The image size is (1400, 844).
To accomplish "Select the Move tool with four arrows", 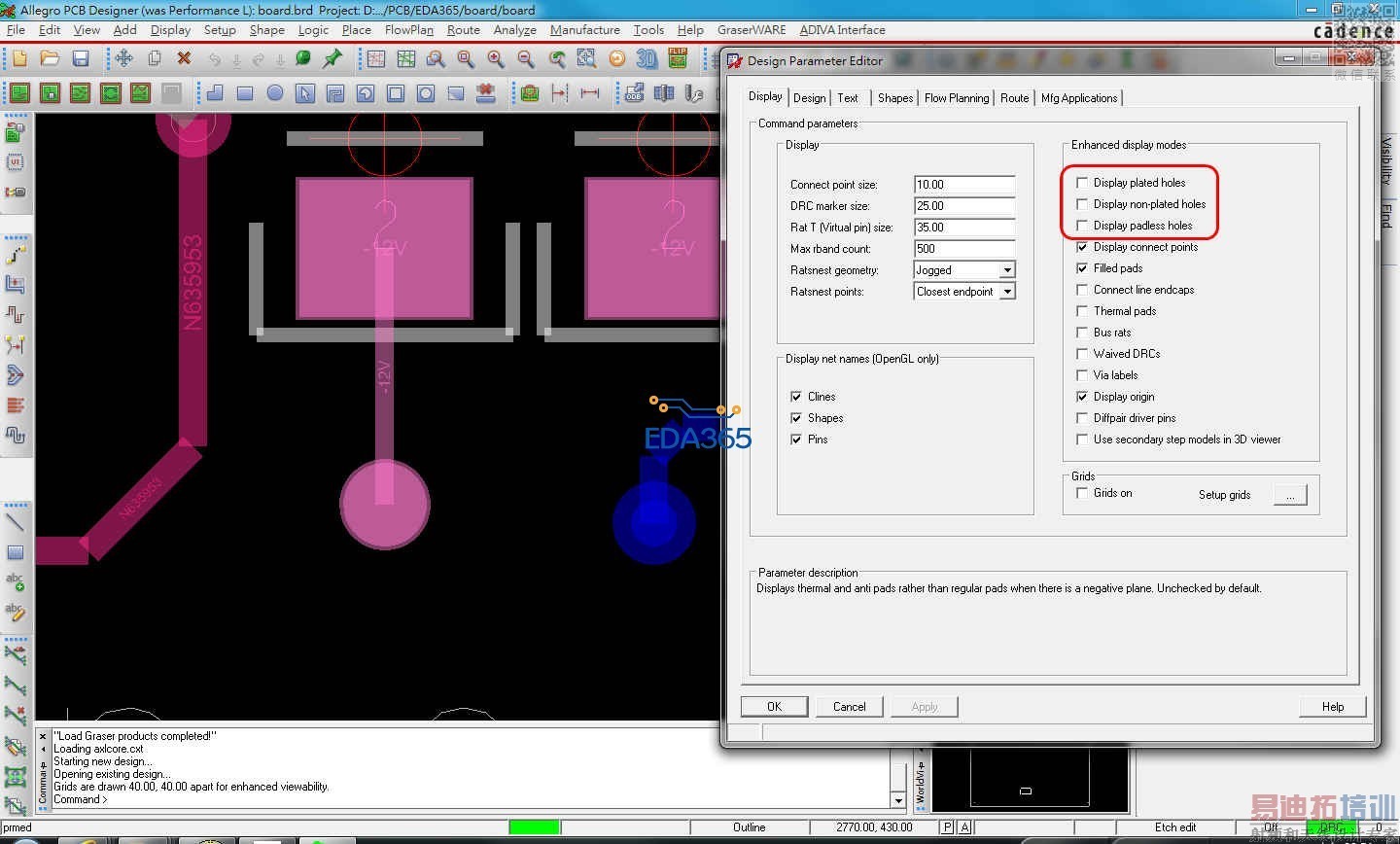I will (x=124, y=59).
